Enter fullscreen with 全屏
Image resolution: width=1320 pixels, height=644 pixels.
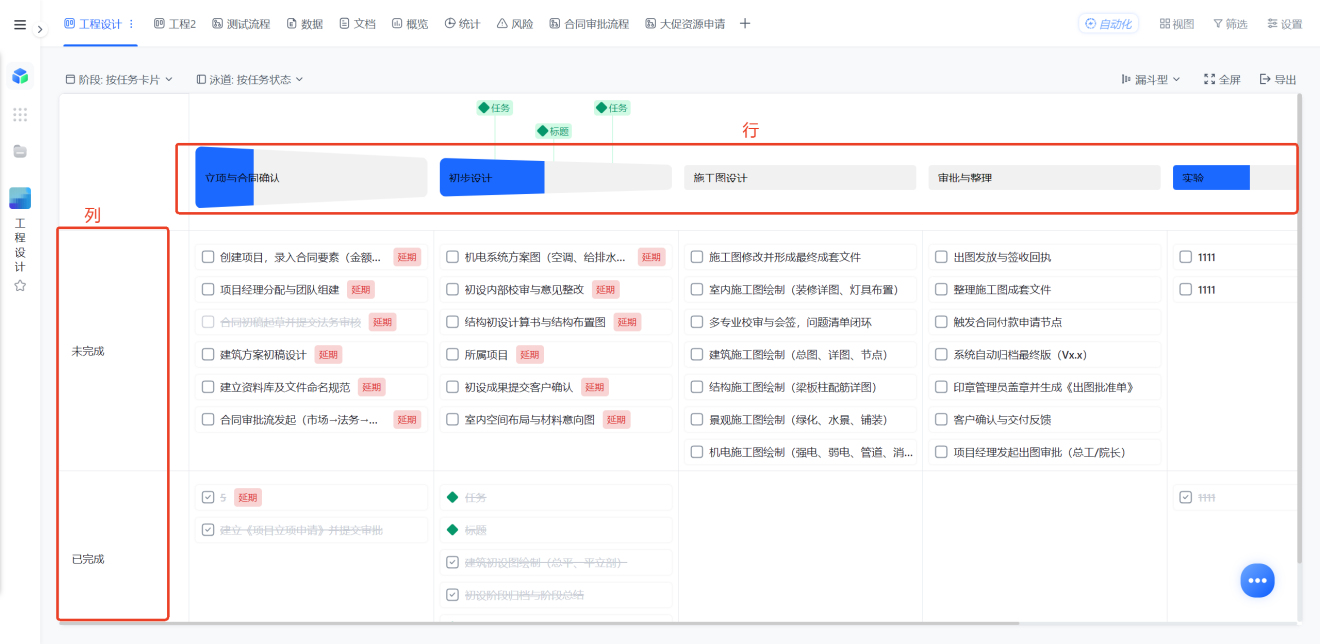pos(1222,79)
